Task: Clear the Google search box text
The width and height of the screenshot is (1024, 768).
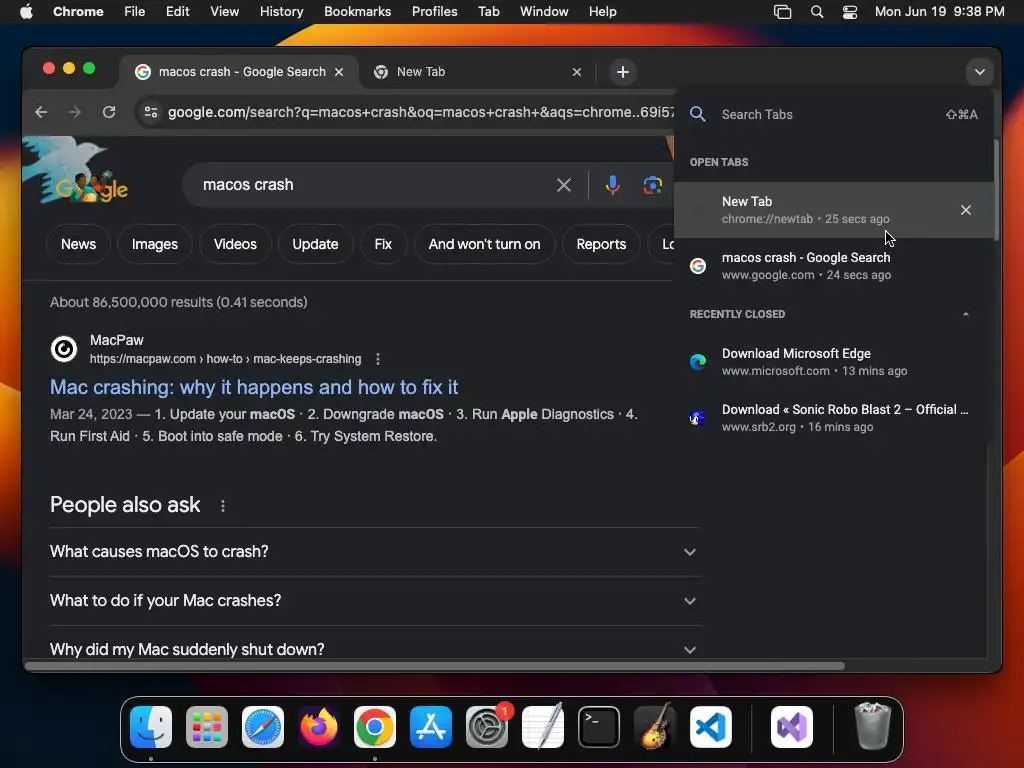Action: click(564, 185)
